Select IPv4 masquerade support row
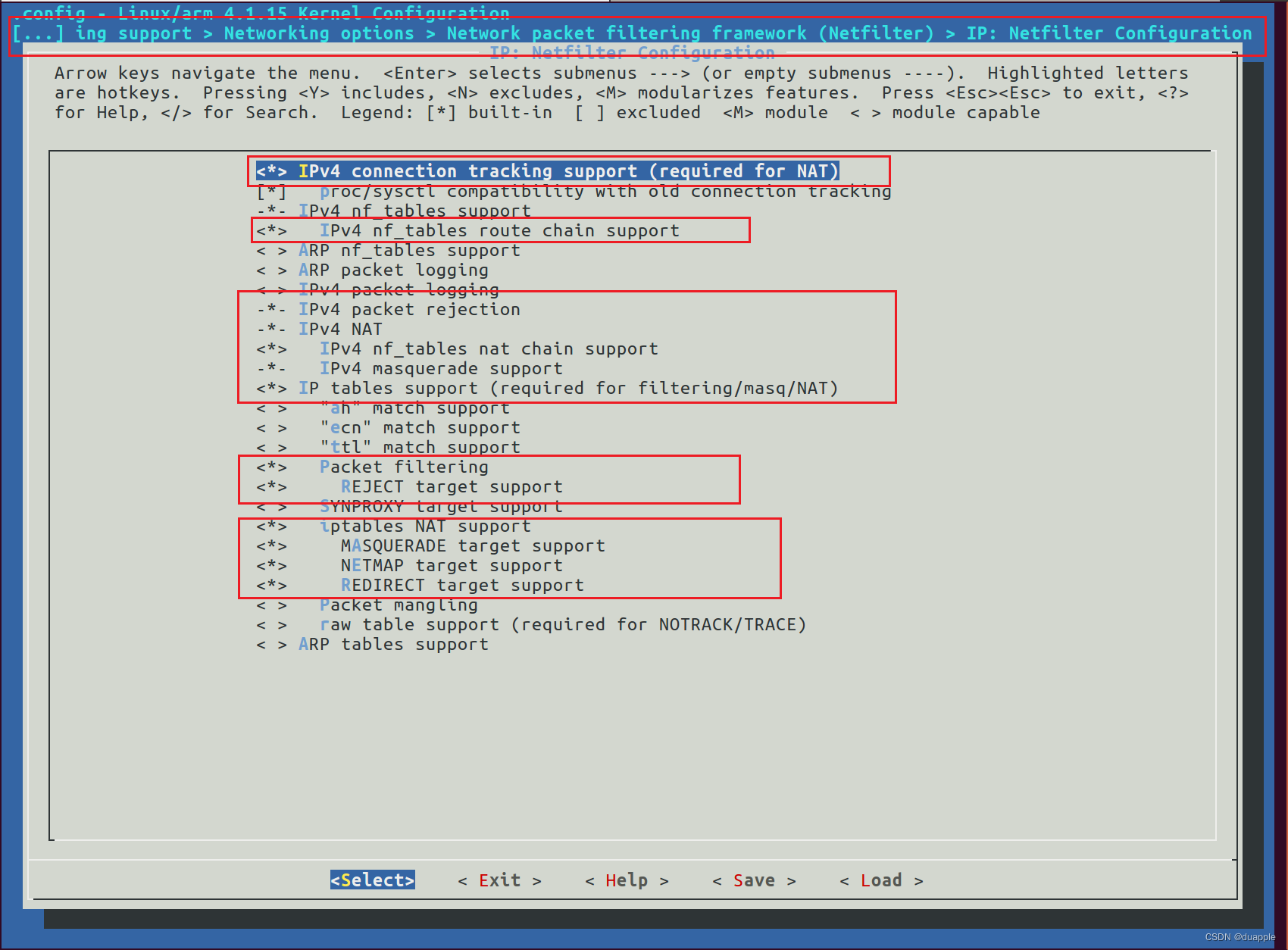Viewport: 1288px width, 950px height. (x=409, y=368)
